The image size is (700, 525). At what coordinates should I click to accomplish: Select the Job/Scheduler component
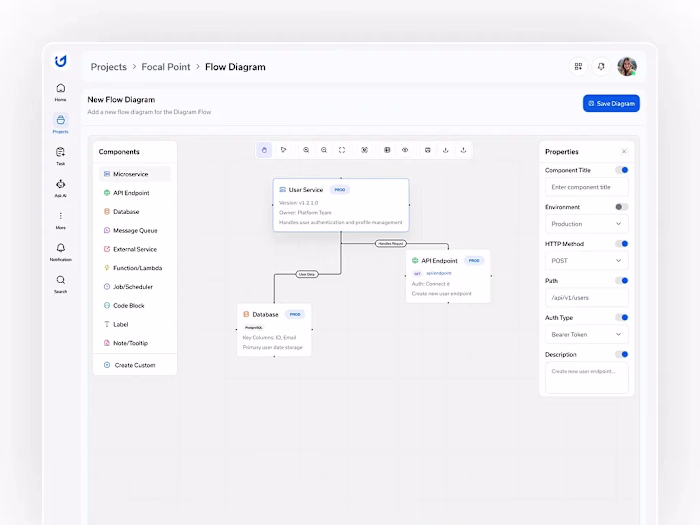pos(135,287)
